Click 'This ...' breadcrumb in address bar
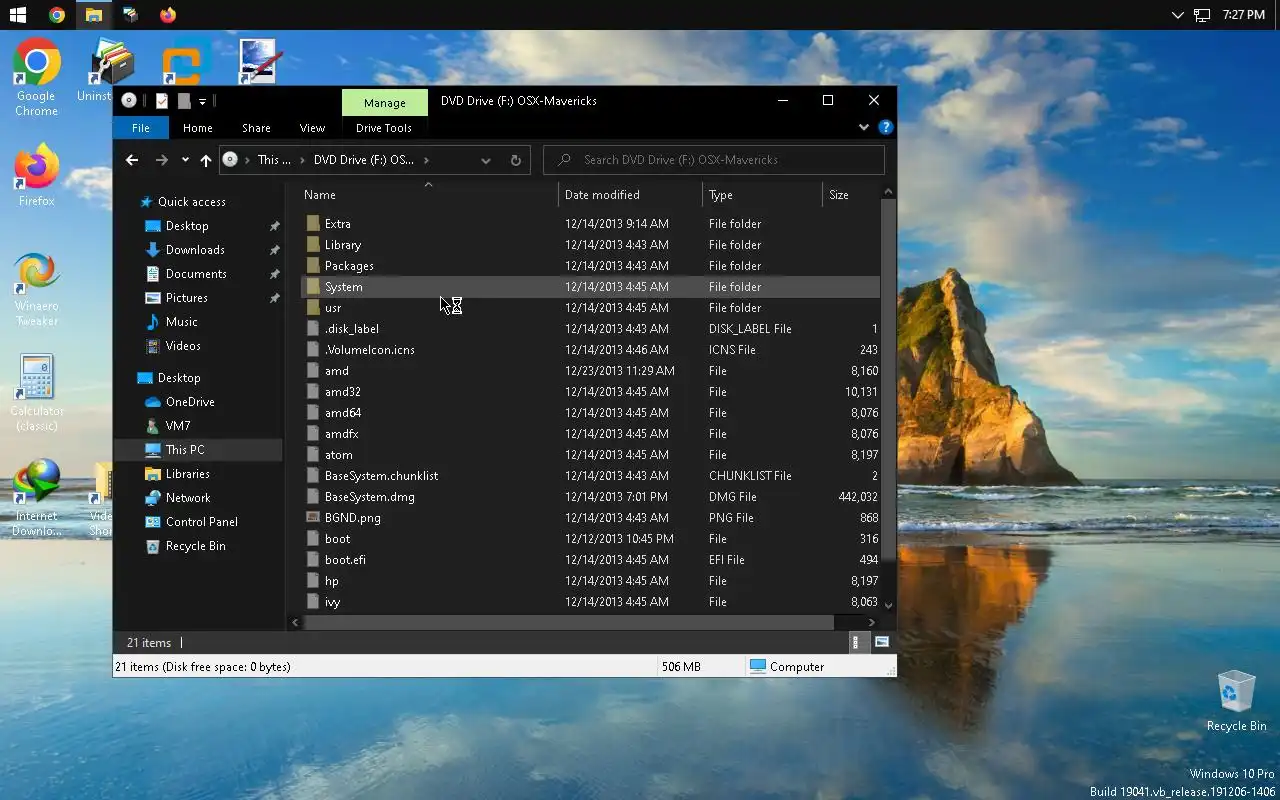1280x800 pixels. pos(274,160)
